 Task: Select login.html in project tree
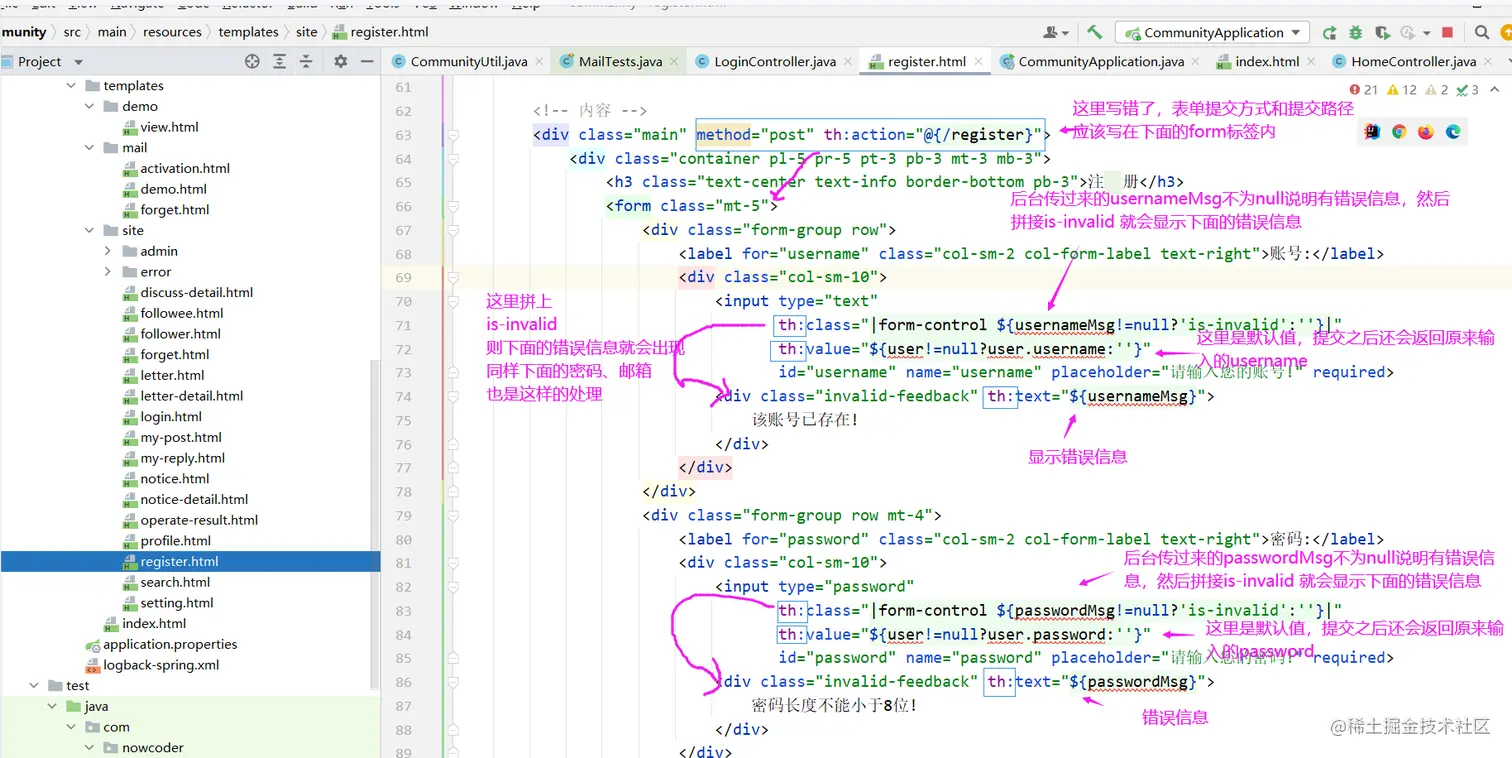(171, 416)
